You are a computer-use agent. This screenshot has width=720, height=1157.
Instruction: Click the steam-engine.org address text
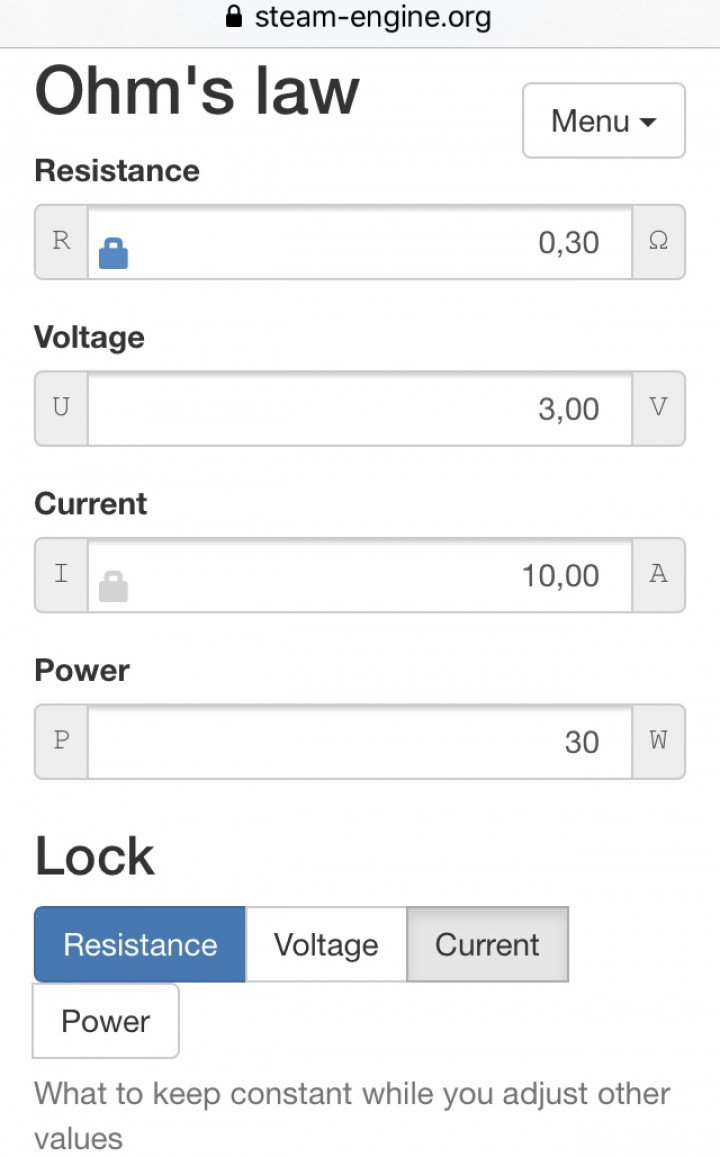coord(373,16)
